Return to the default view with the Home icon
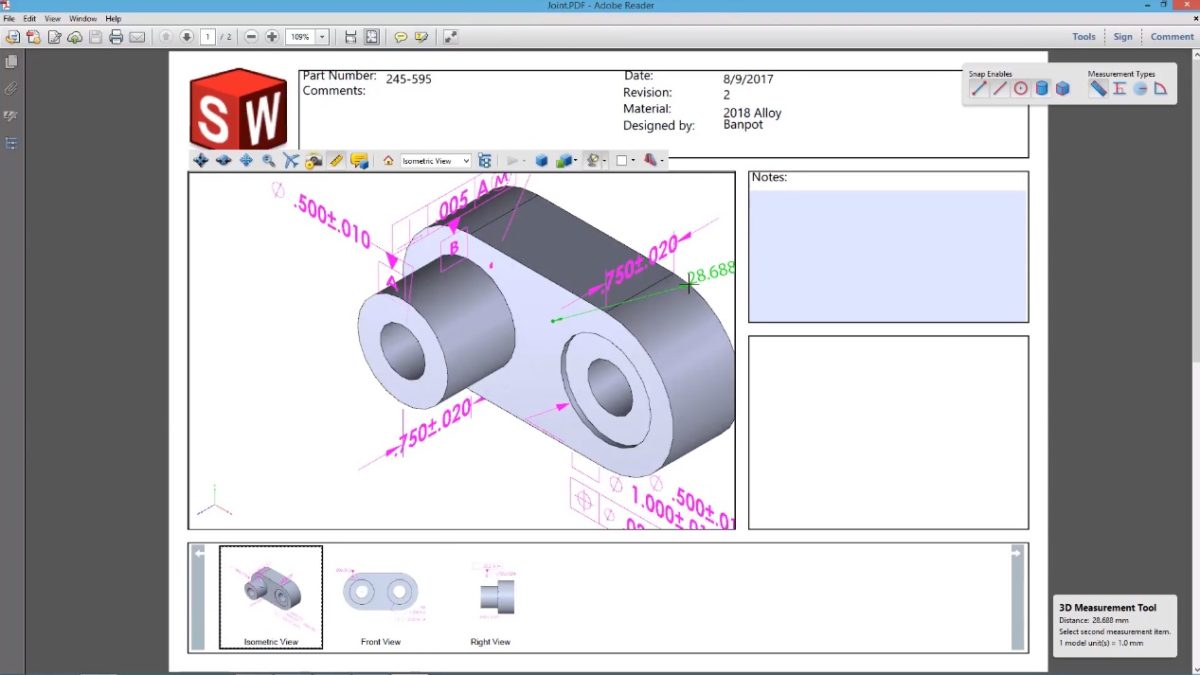The width and height of the screenshot is (1200, 675). coord(390,160)
